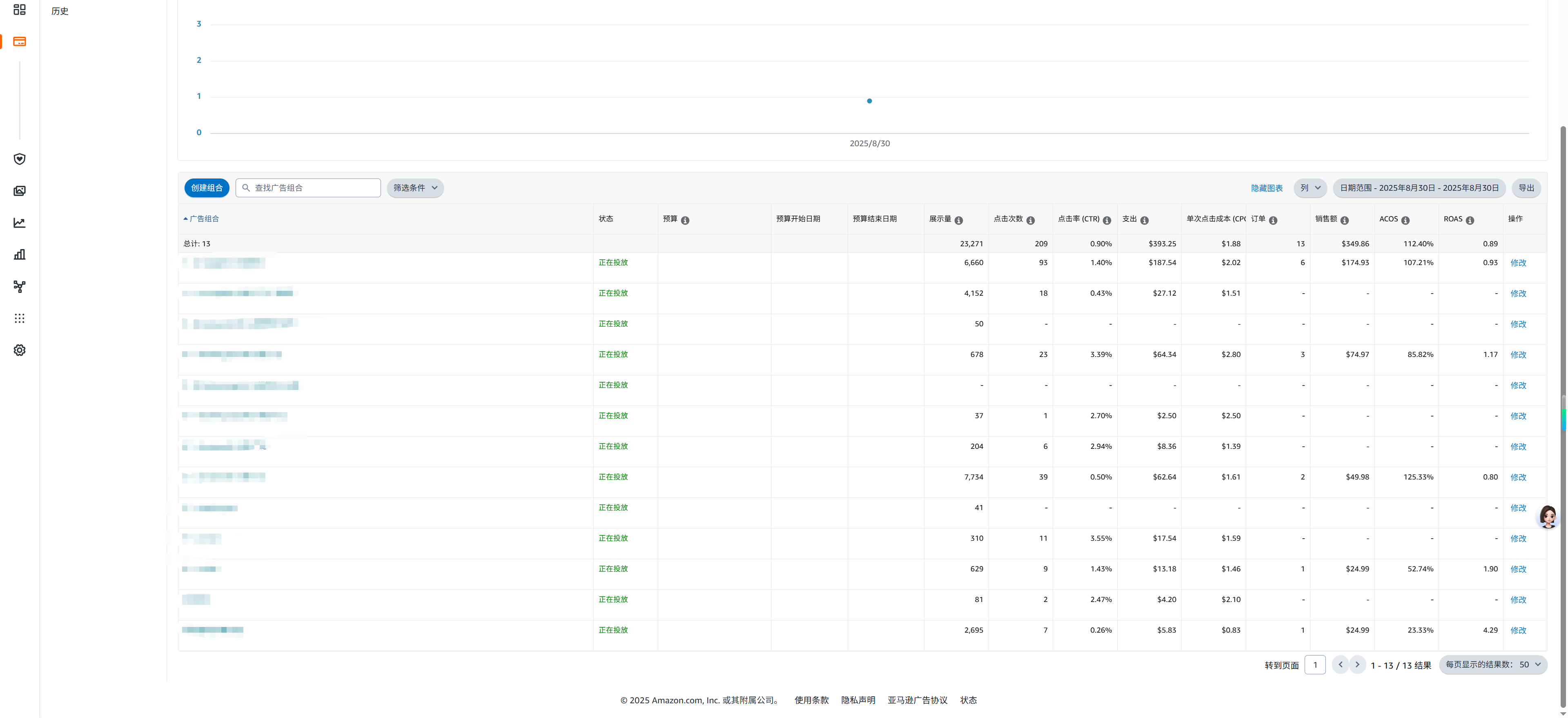Click the info icon next to ACOS
The image size is (1568, 718).
pos(1405,221)
